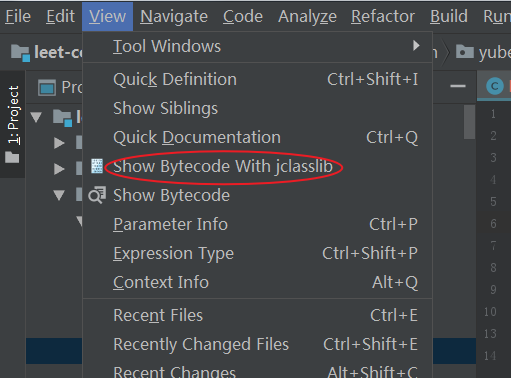This screenshot has width=511, height=378.
Task: Click the class file tab icon
Action: click(x=495, y=86)
